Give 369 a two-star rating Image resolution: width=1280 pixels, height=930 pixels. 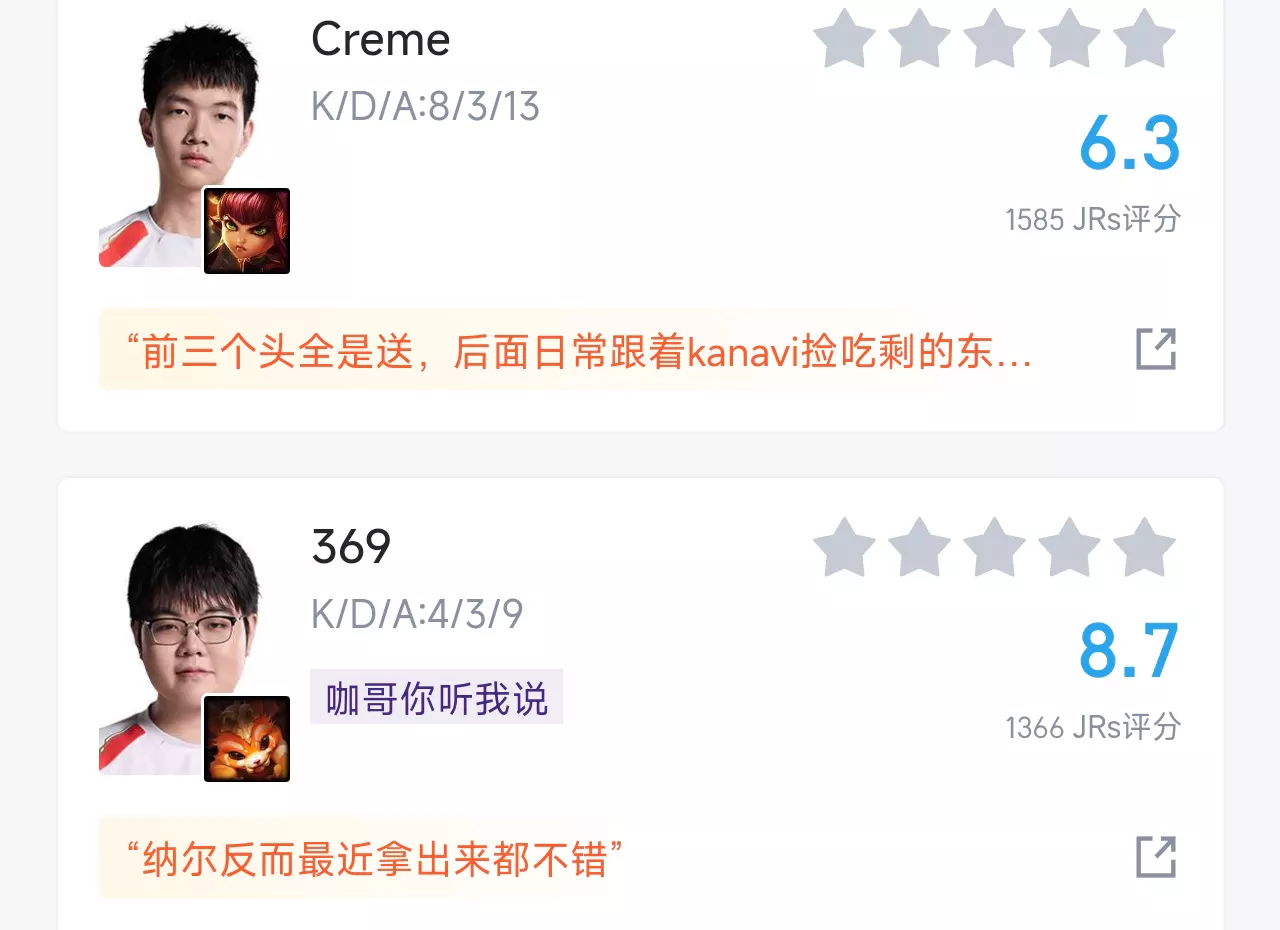pos(919,547)
